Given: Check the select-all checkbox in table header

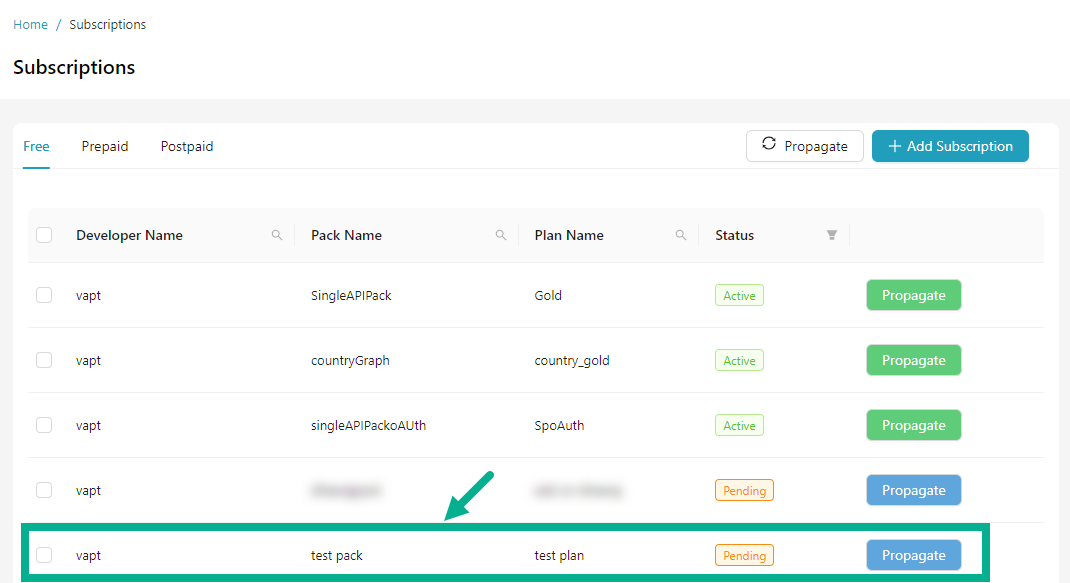Looking at the screenshot, I should pyautogui.click(x=44, y=235).
